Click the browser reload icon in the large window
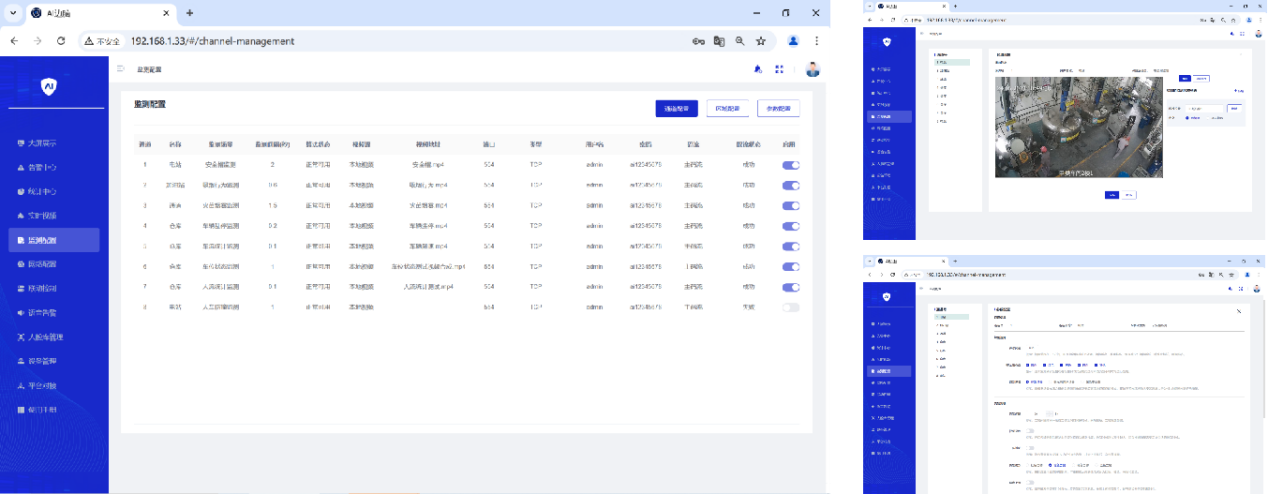The width and height of the screenshot is (1268, 494). click(61, 41)
